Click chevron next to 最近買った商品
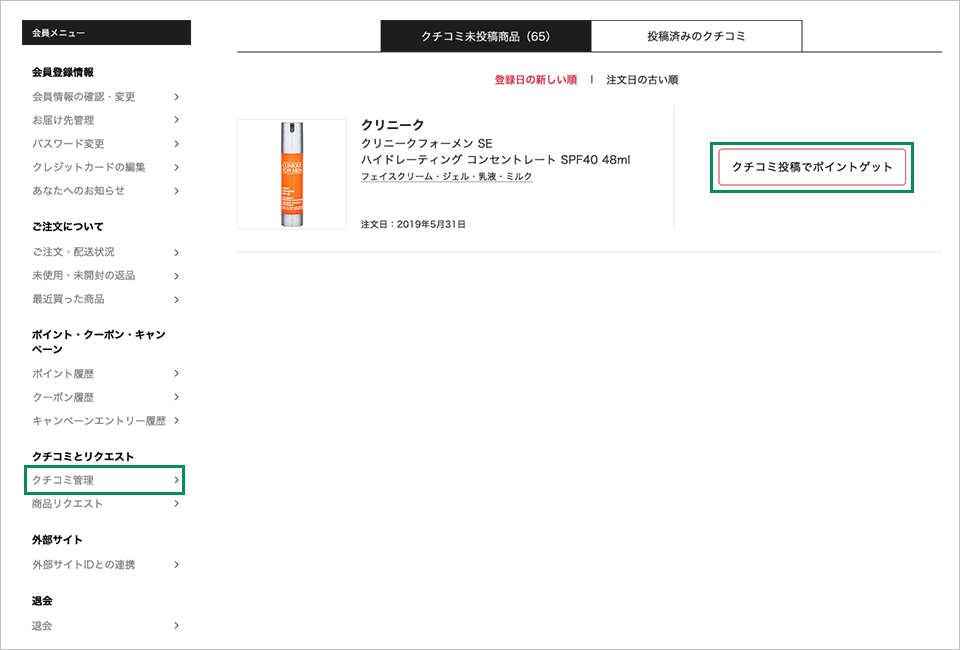The image size is (960, 650). click(176, 299)
